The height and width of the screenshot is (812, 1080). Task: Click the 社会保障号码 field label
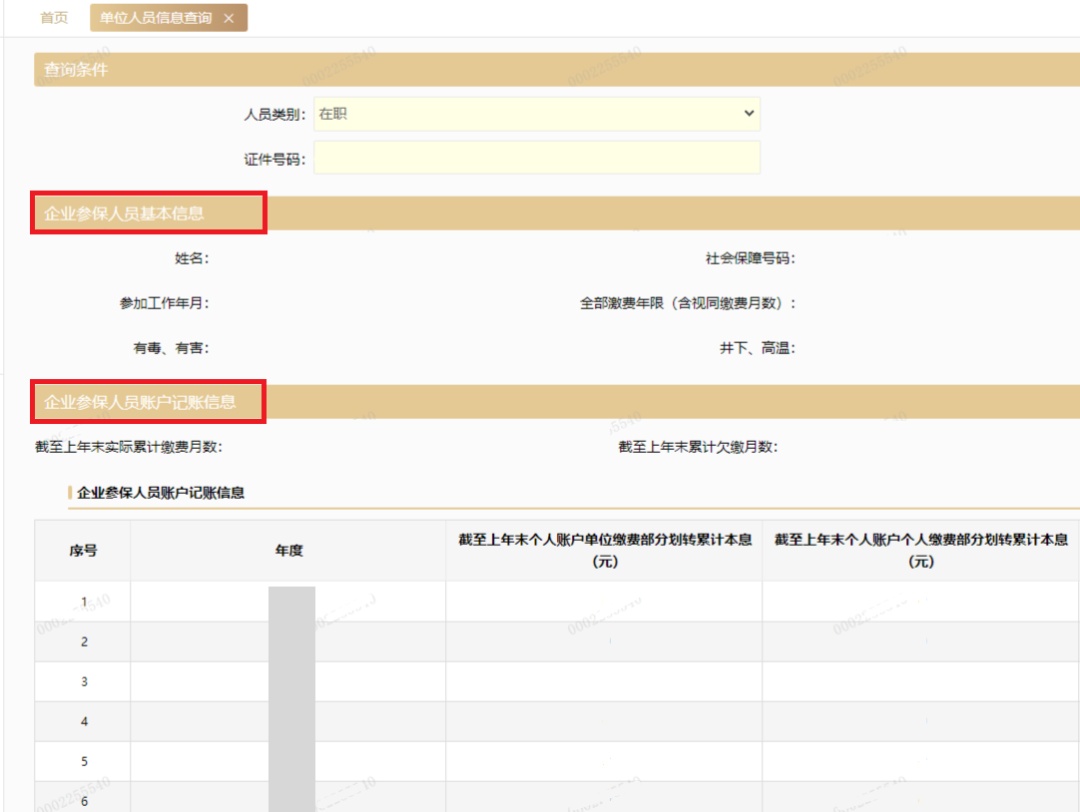750,258
